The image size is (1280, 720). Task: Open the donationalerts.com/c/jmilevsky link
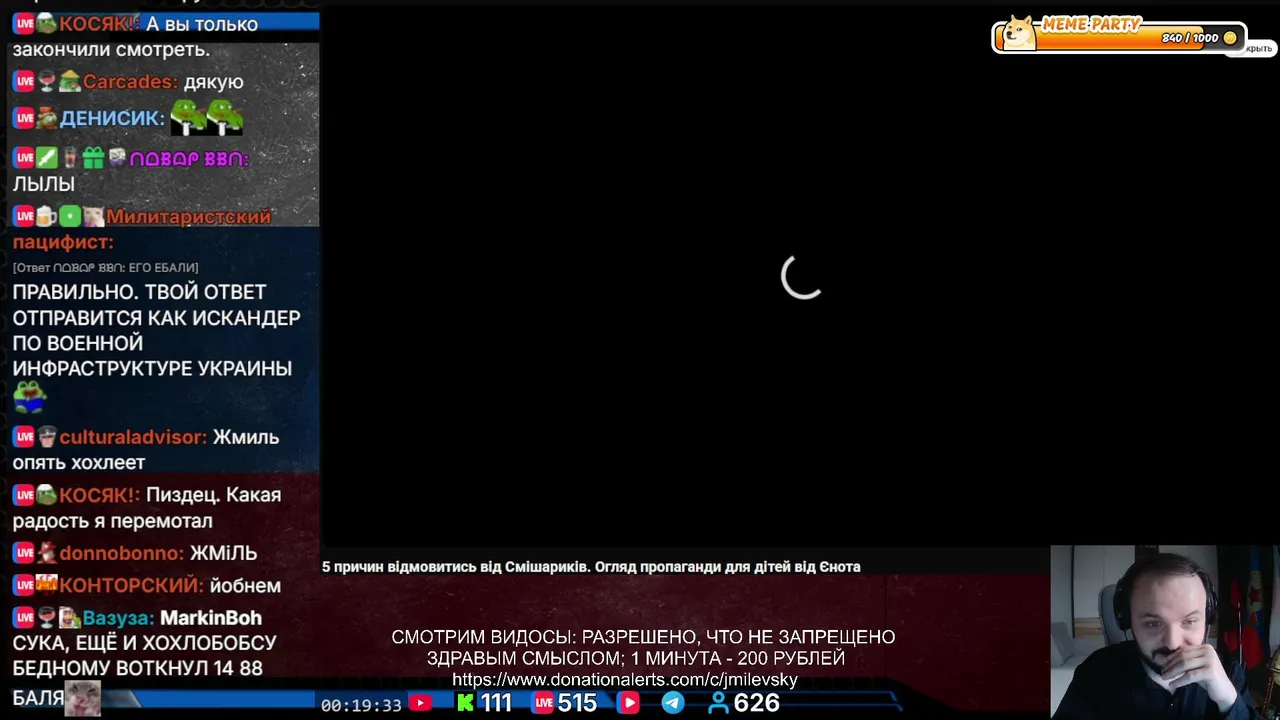pyautogui.click(x=625, y=680)
